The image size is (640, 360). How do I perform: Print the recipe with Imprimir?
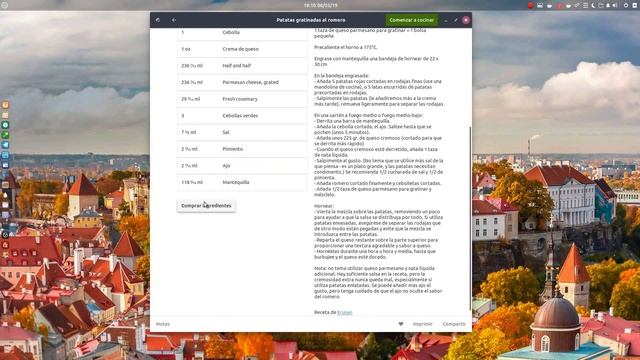422,324
